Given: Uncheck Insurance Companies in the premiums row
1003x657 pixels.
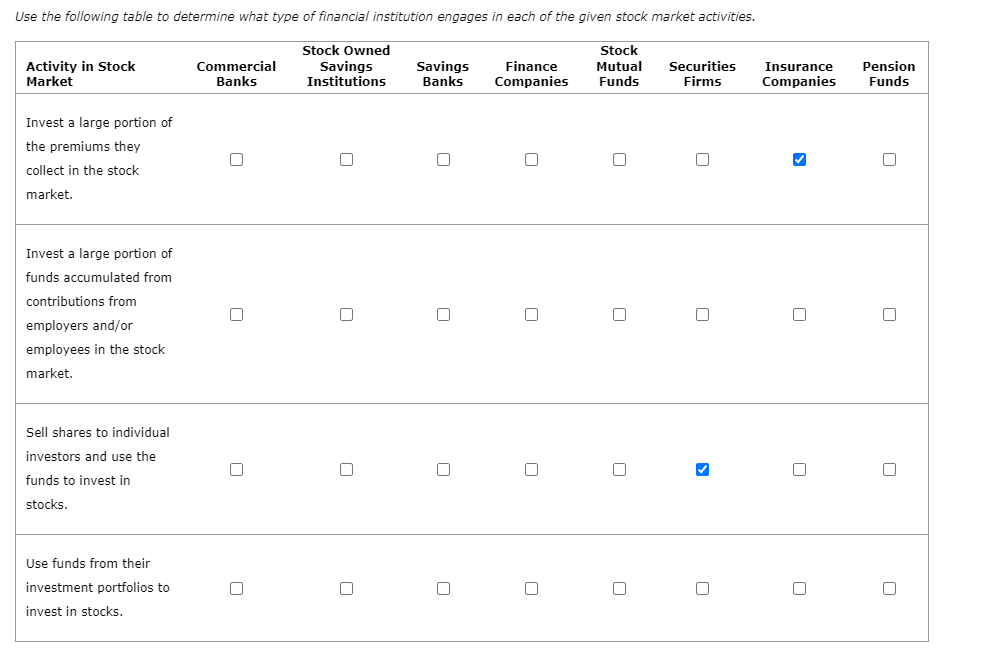Looking at the screenshot, I should [799, 159].
